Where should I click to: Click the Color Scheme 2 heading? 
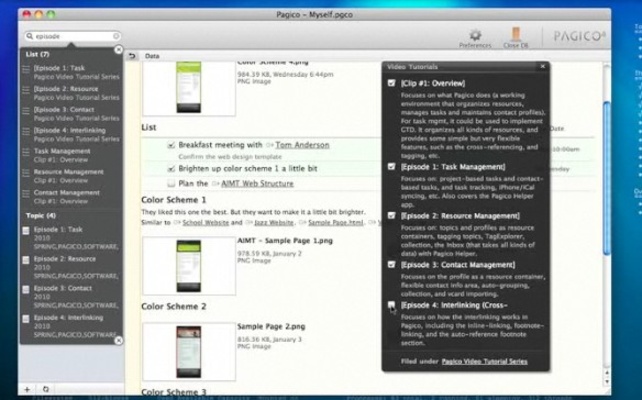pos(174,306)
